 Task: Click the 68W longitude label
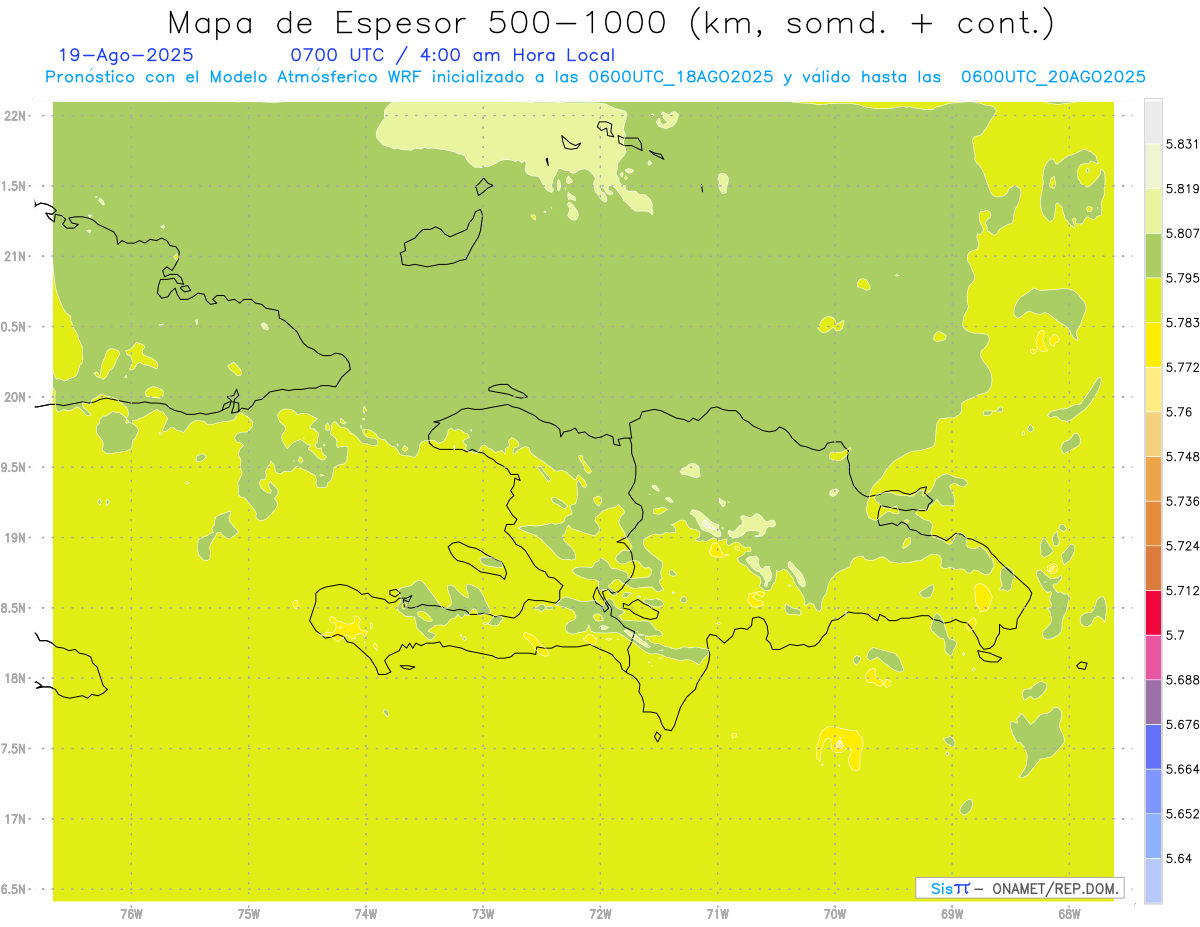pos(1069,914)
